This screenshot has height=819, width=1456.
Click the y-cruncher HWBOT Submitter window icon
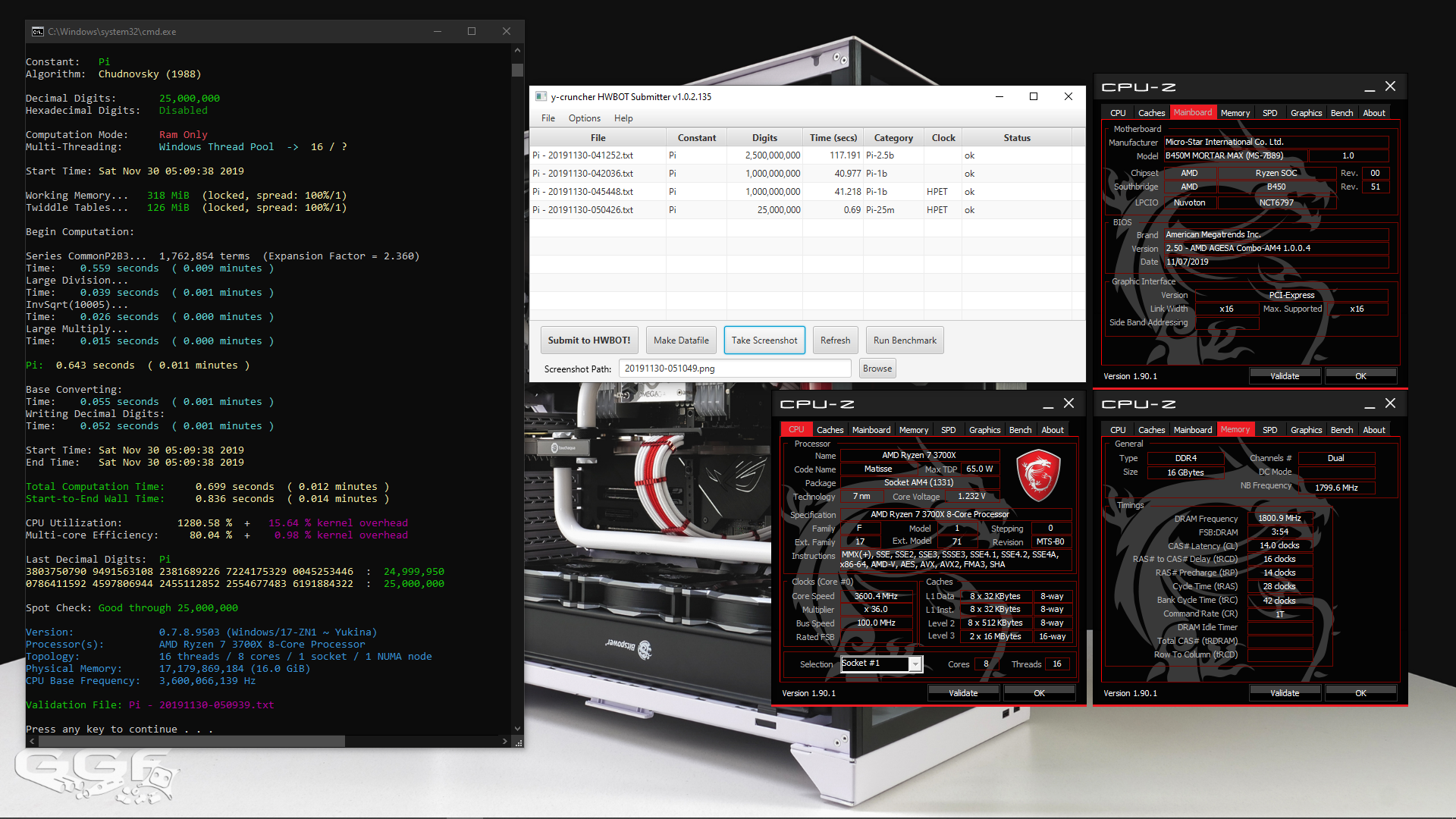point(541,96)
